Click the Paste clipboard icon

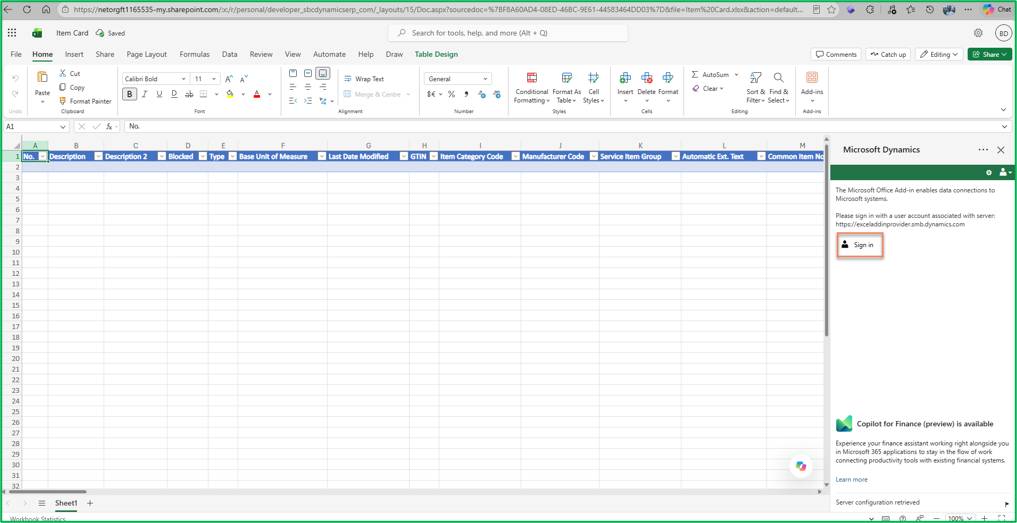click(42, 77)
